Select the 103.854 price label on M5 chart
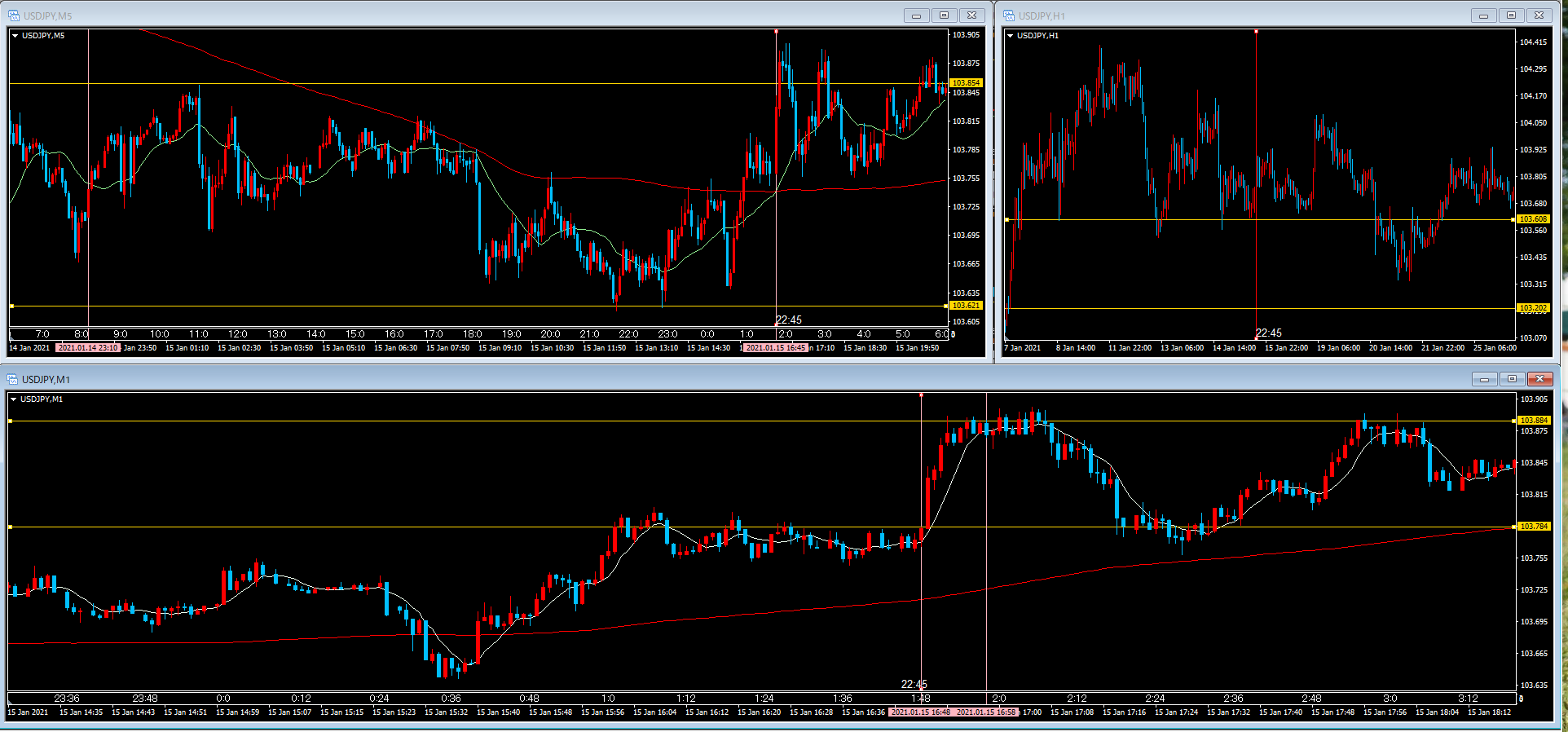 (x=966, y=83)
